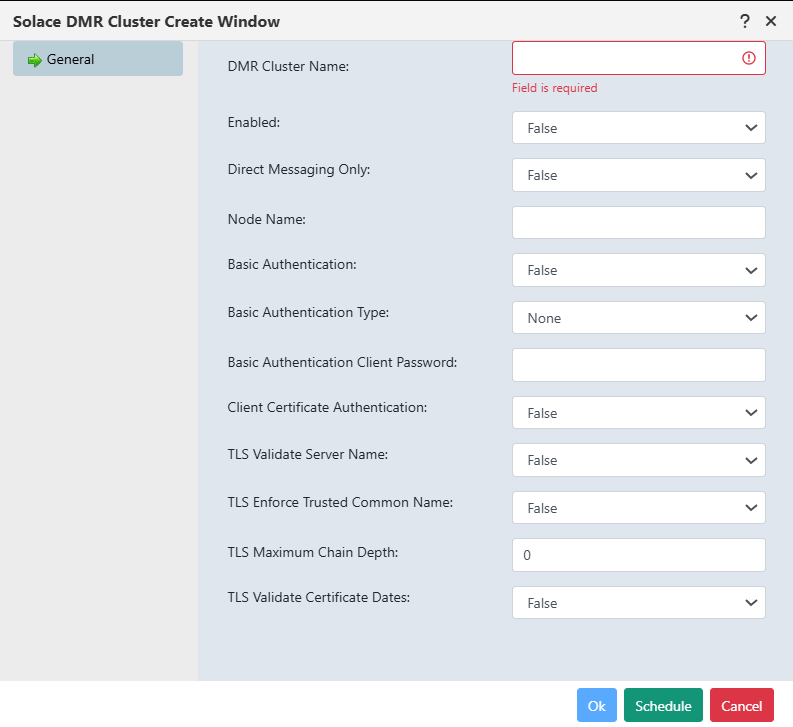Click the Schedule button
The width and height of the screenshot is (793, 727).
[663, 705]
